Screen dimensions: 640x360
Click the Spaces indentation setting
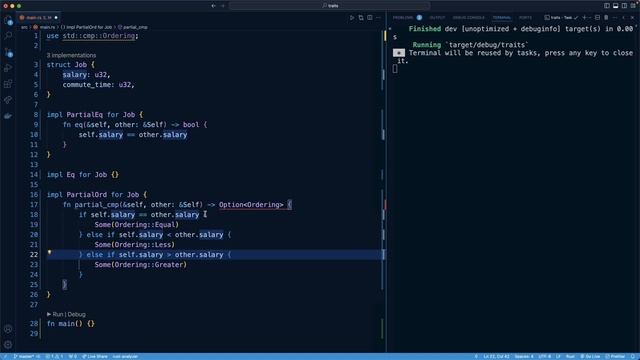click(524, 356)
